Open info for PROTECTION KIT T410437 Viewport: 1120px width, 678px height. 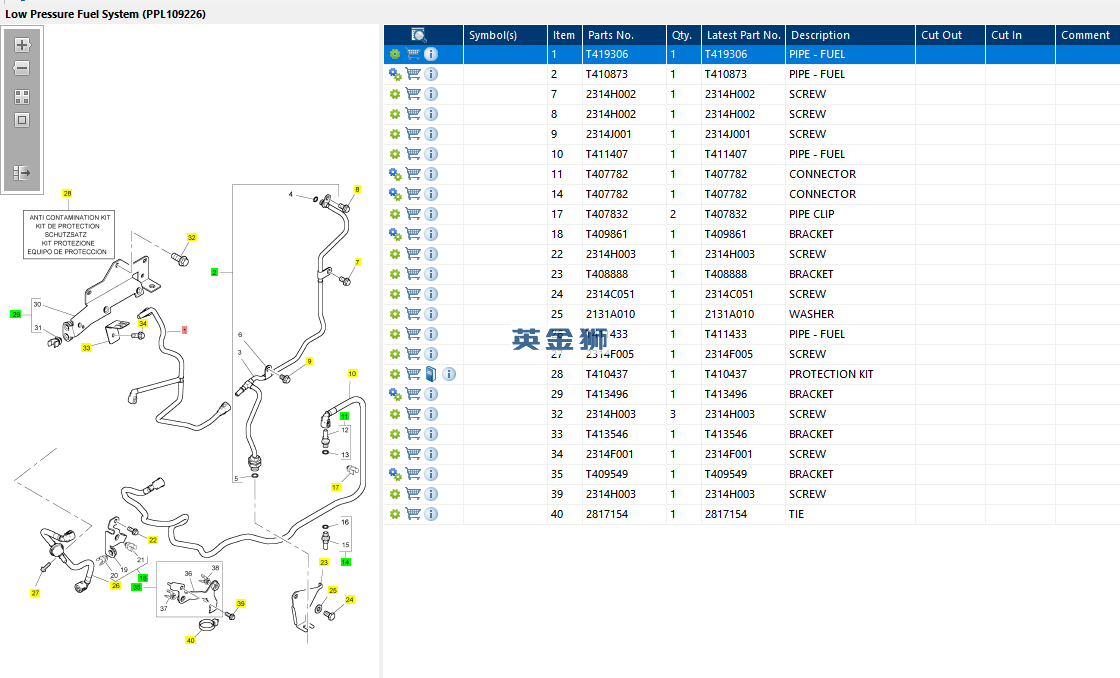[x=449, y=374]
